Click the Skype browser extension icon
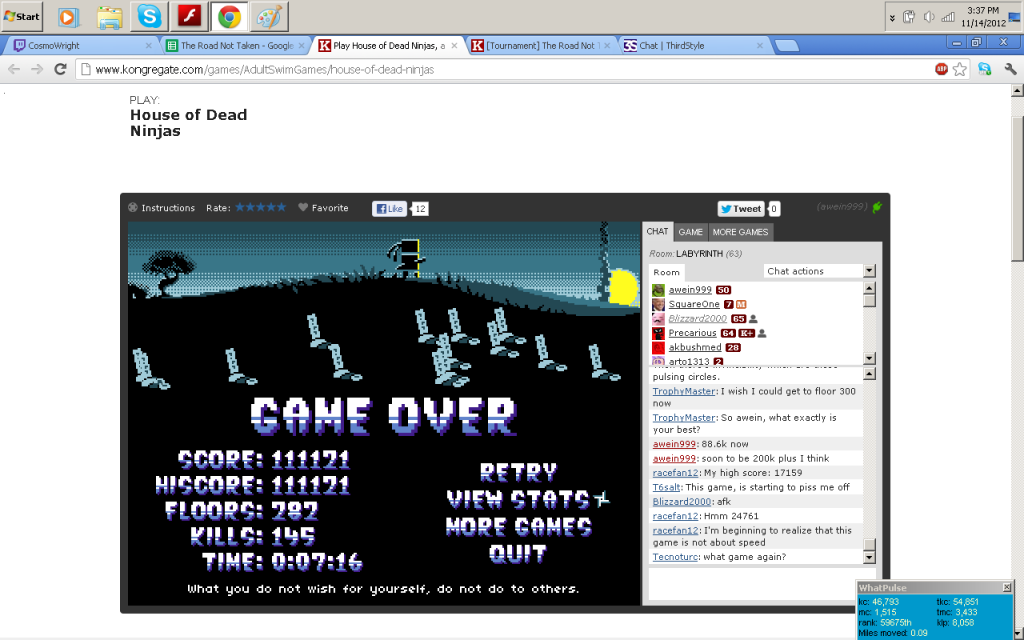Screen dimensions: 1024x640 [985, 69]
